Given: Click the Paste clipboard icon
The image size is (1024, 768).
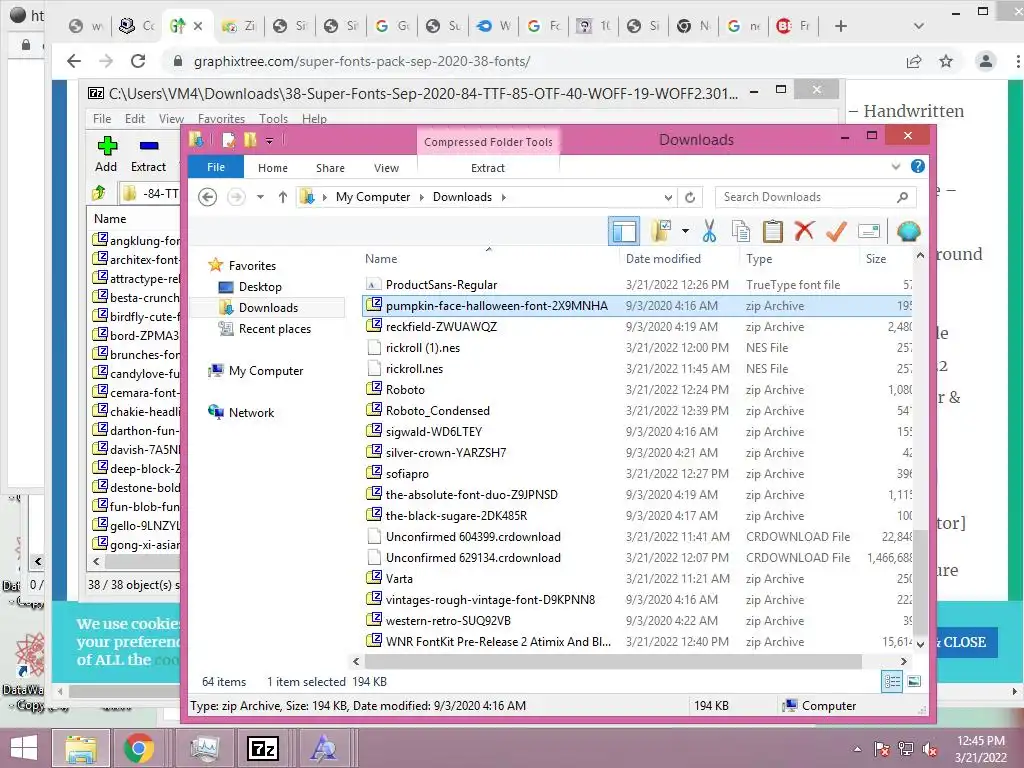Looking at the screenshot, I should pos(773,231).
